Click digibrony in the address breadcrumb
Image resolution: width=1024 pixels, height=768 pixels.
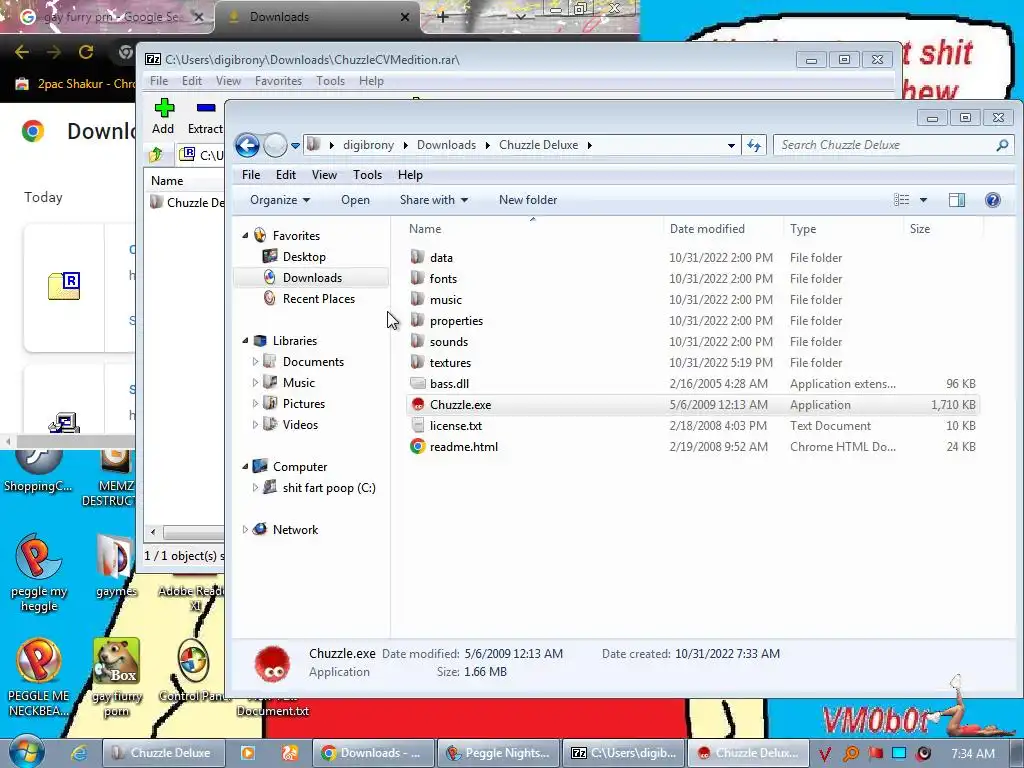coord(368,145)
